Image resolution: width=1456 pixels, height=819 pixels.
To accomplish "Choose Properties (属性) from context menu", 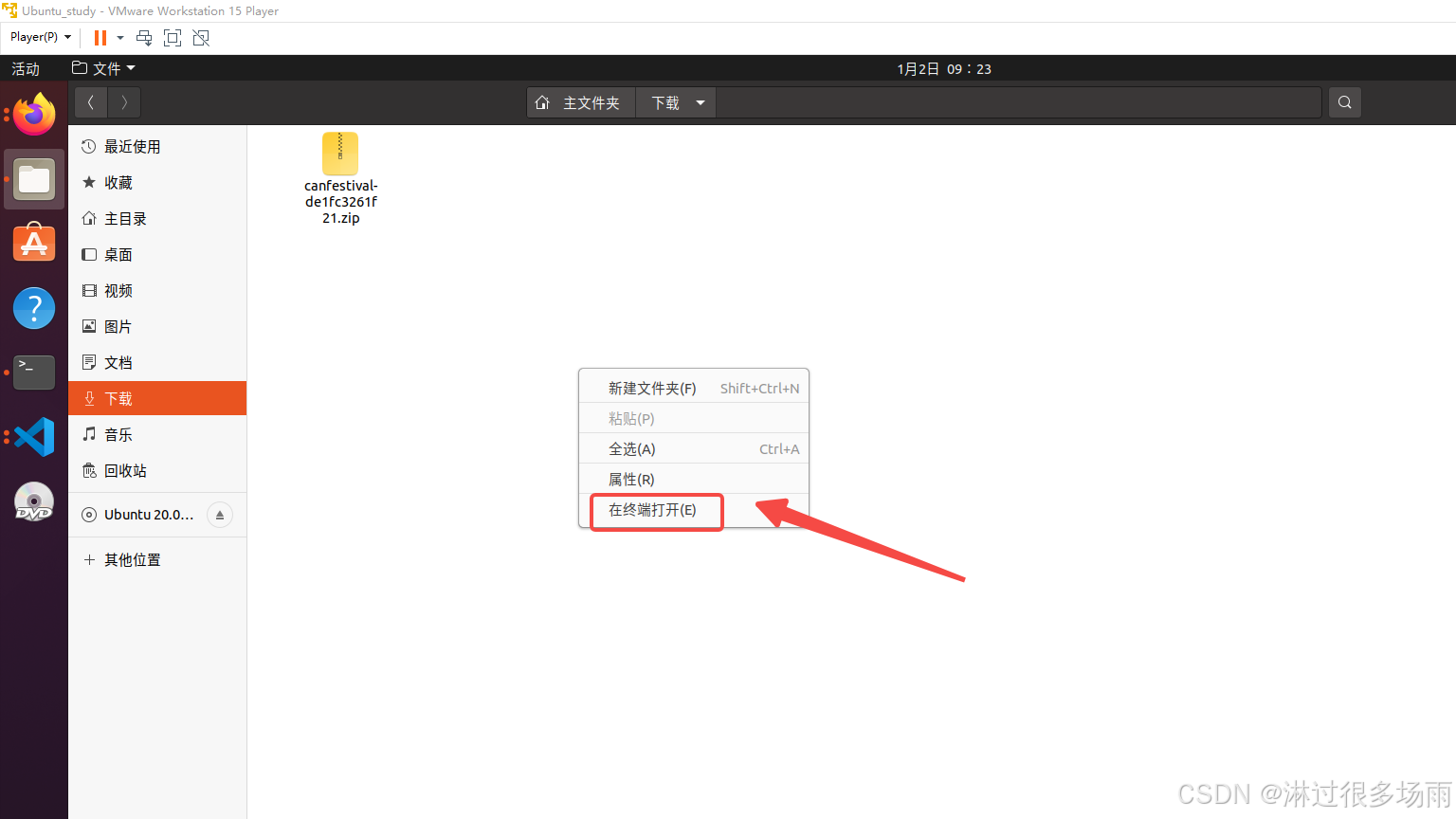I will coord(694,479).
